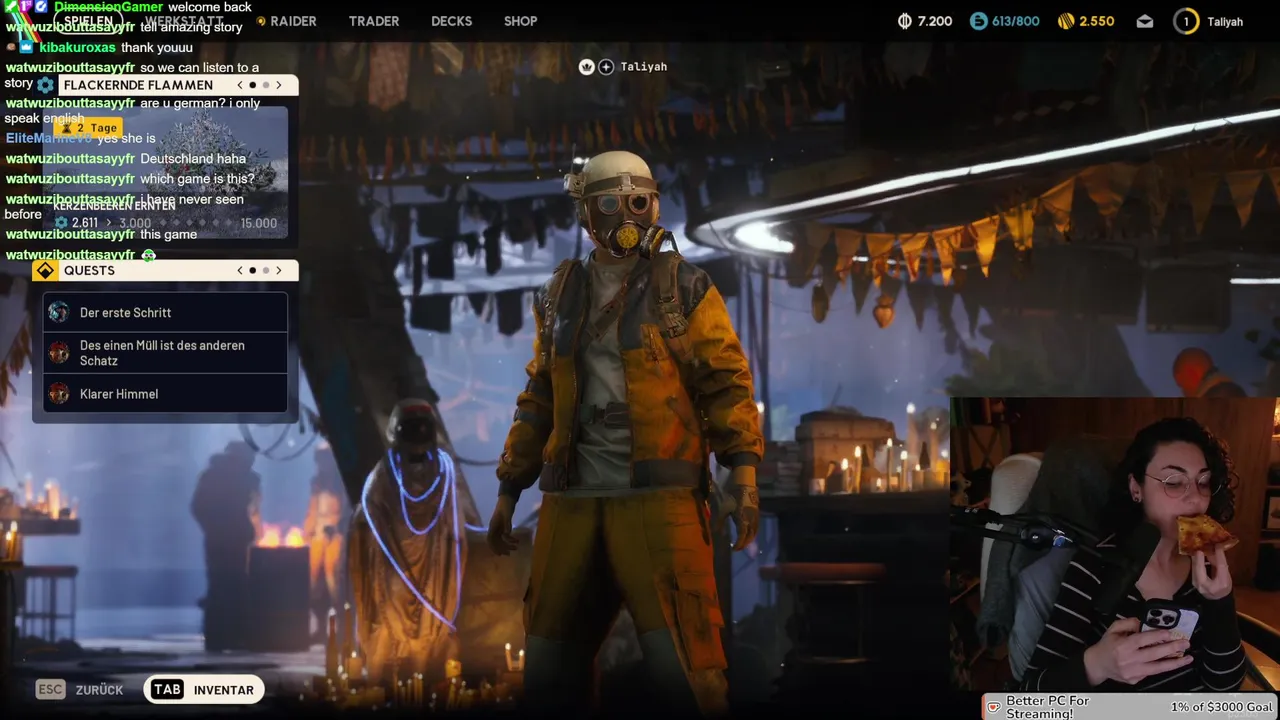Click the QUESTS panel title
The height and width of the screenshot is (720, 1280).
tap(89, 271)
